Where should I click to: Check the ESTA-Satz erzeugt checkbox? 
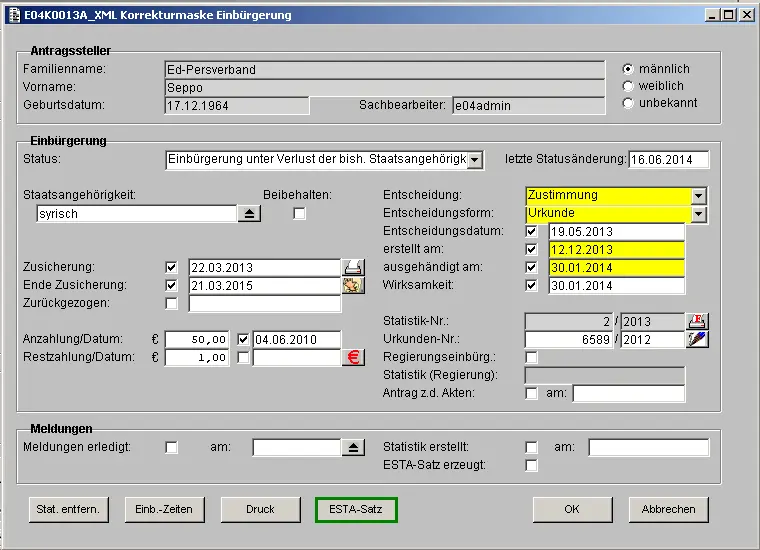pos(531,465)
